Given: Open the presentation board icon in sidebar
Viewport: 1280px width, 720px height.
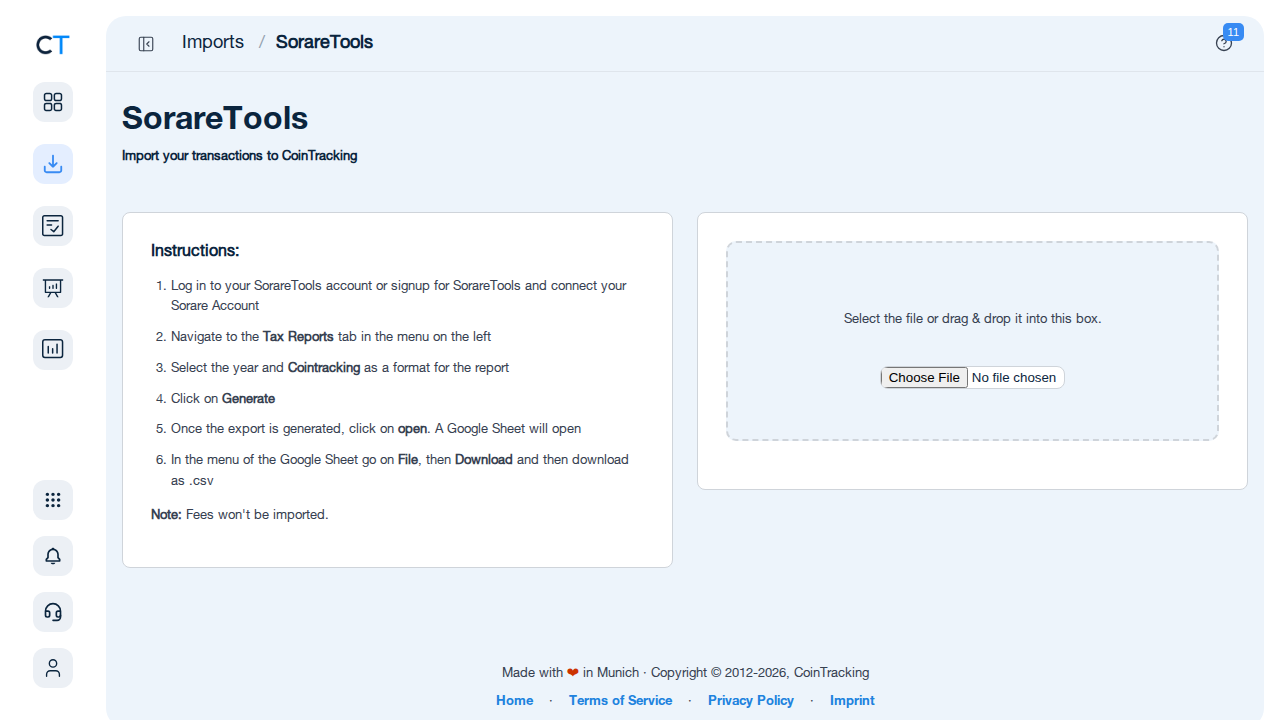Looking at the screenshot, I should 53,288.
